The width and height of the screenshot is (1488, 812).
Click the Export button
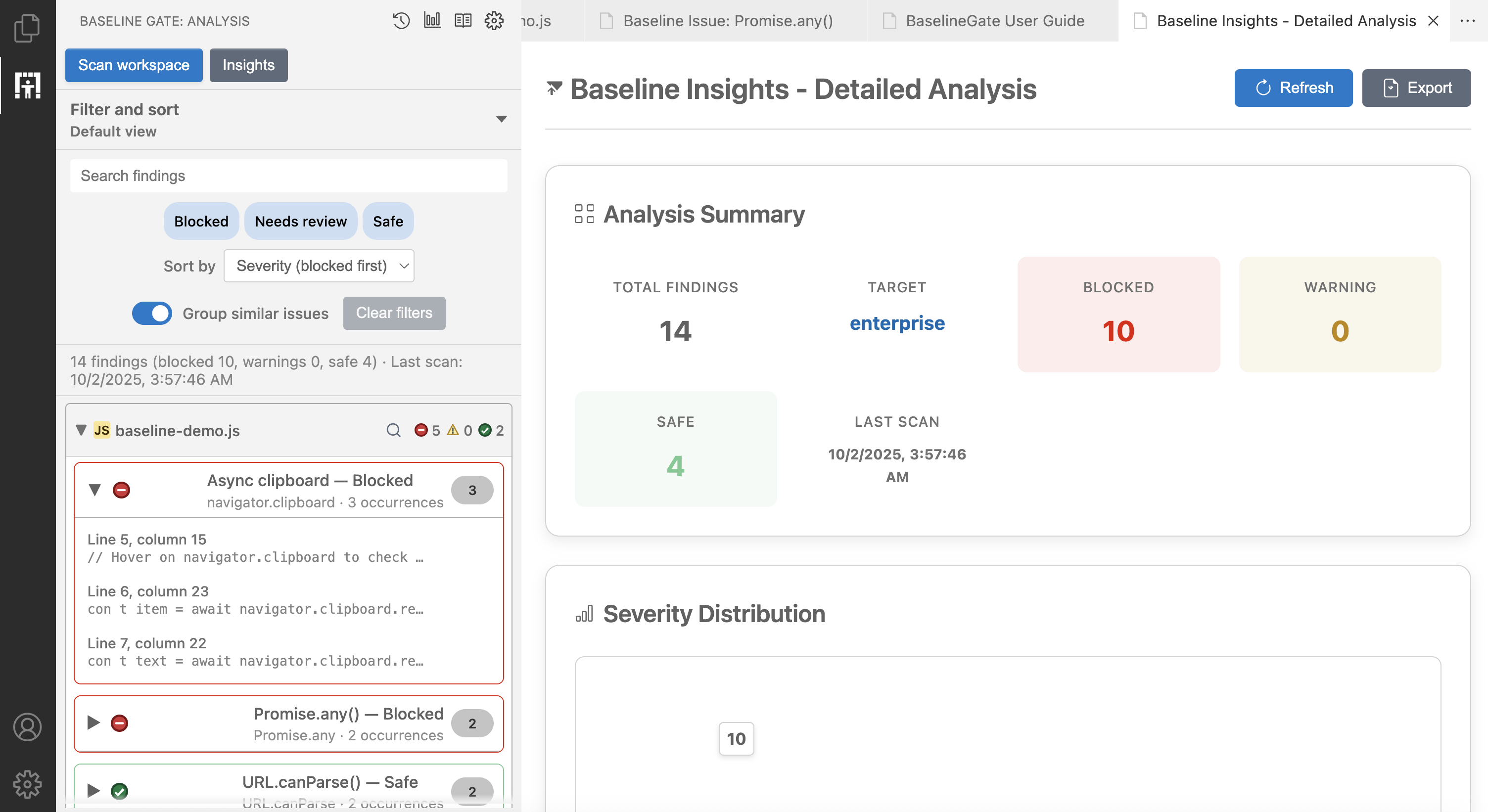[x=1416, y=88]
